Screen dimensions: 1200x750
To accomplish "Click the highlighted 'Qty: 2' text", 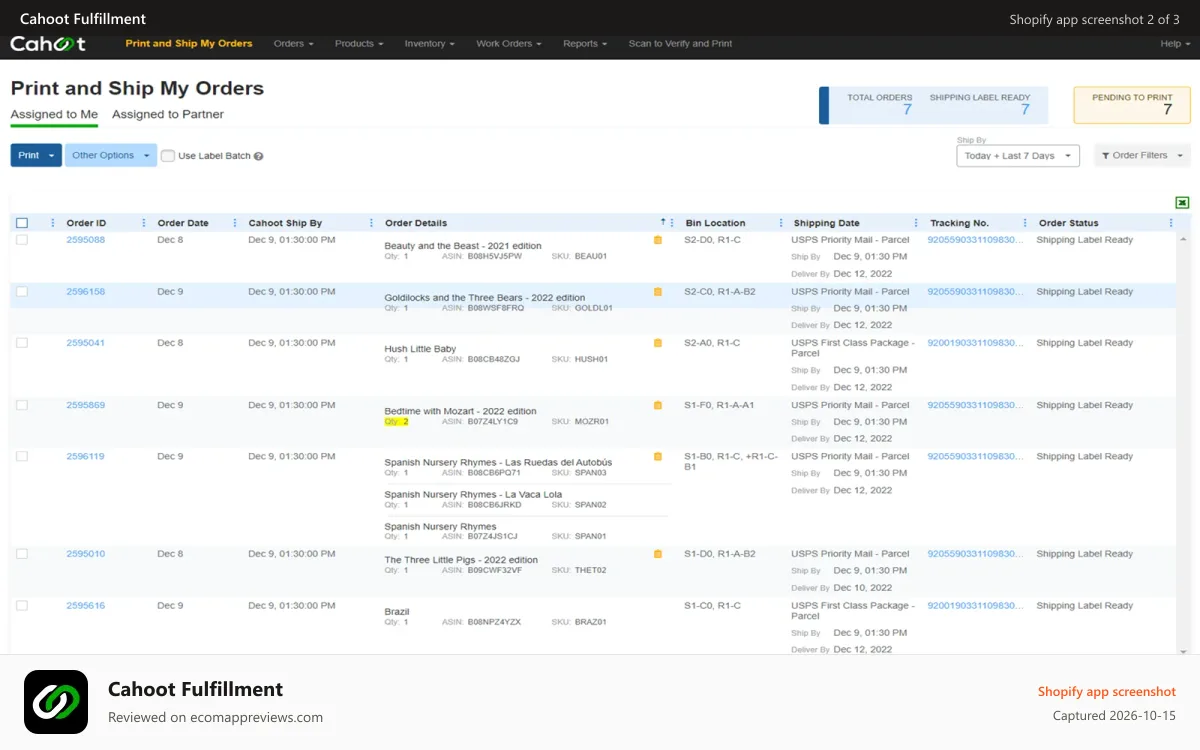I will pos(397,422).
